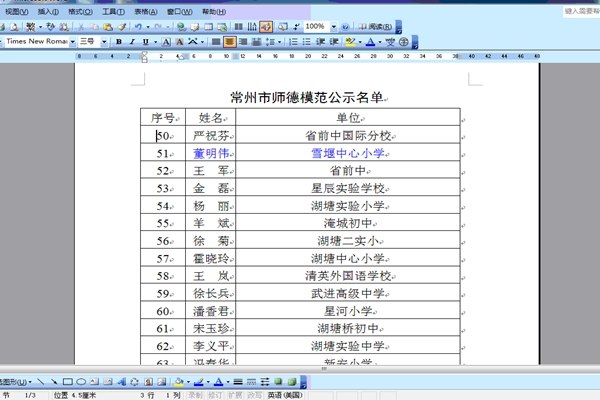Insert an Excel worksheet icon

coord(222,27)
